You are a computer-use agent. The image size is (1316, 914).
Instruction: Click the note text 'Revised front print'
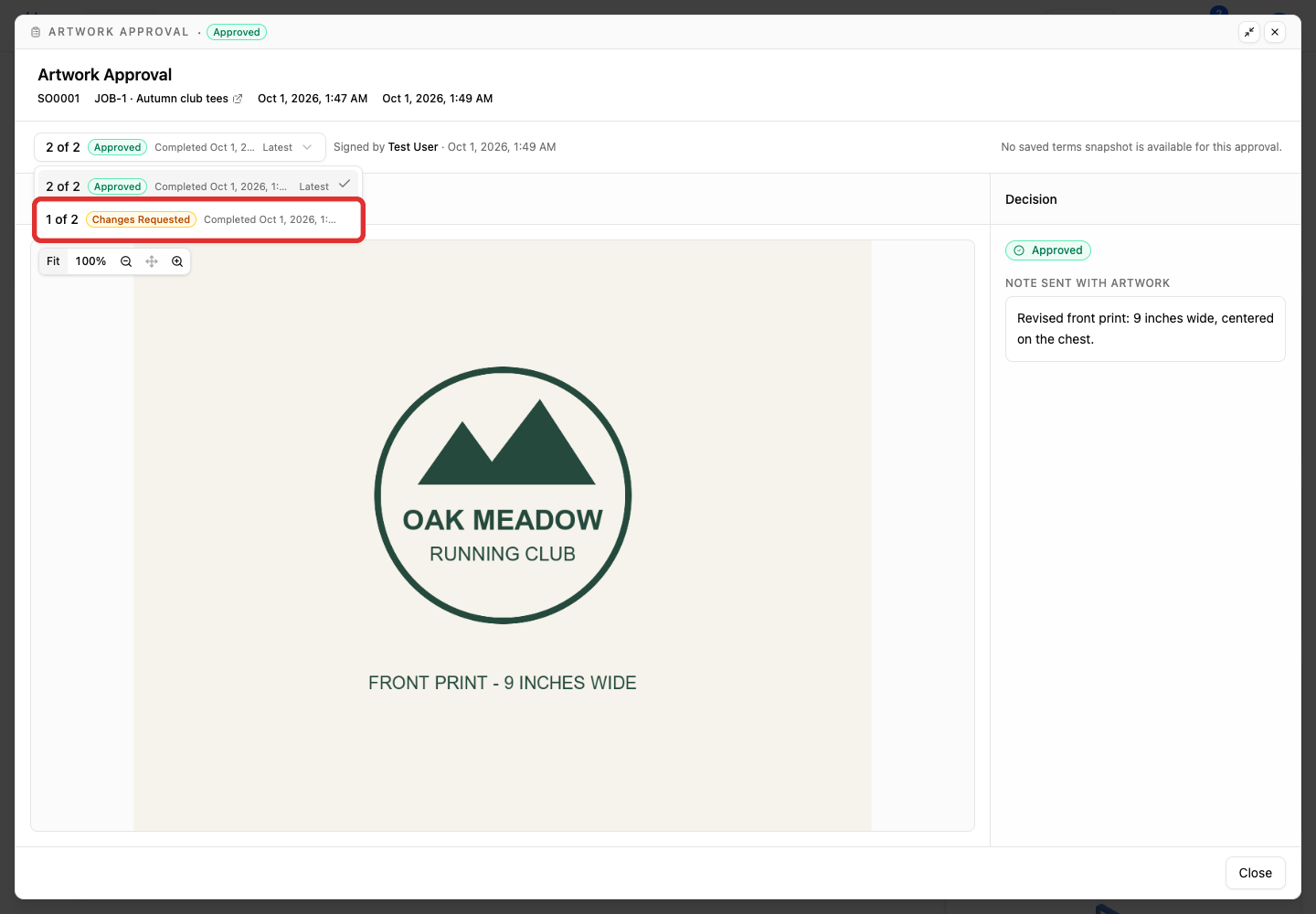(1145, 329)
